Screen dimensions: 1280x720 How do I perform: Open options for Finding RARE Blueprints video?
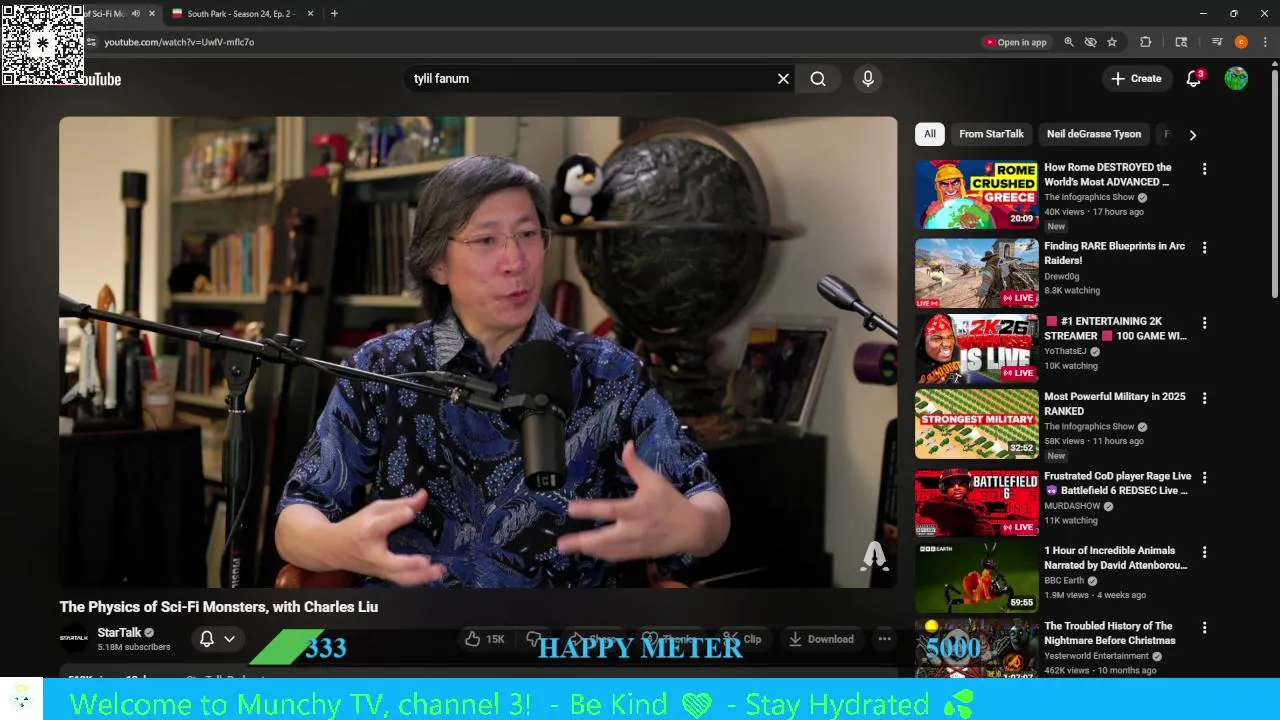pos(1204,248)
